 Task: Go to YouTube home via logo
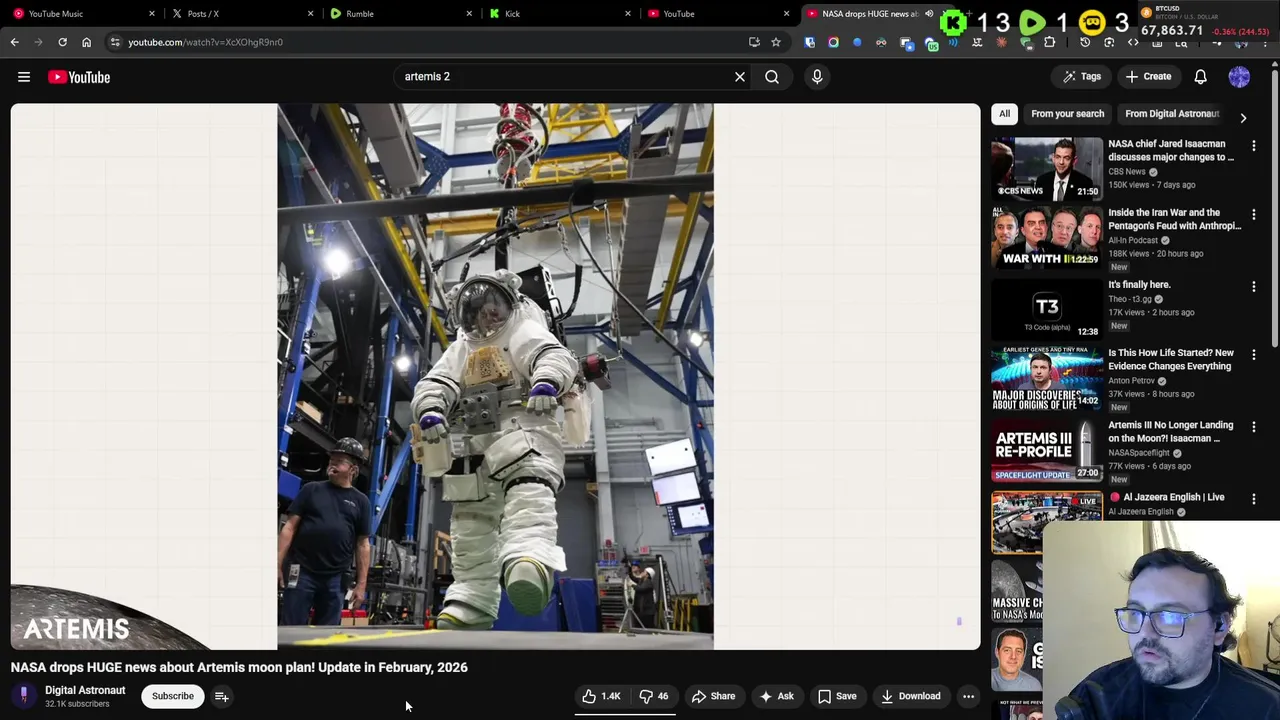click(x=79, y=77)
